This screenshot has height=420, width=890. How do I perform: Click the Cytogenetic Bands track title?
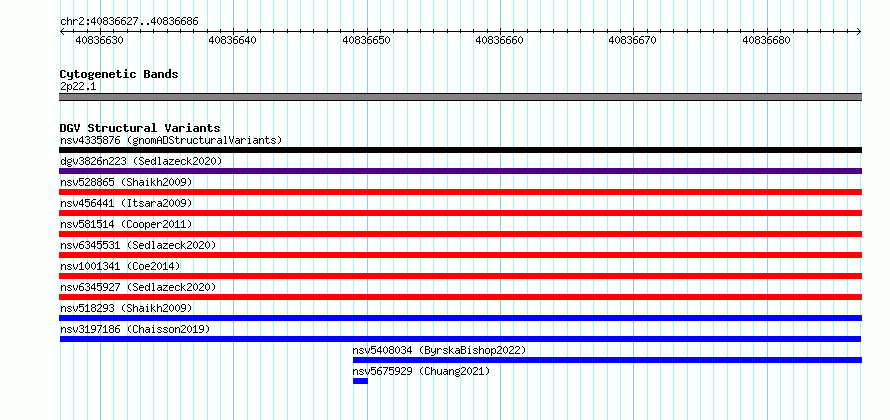[x=119, y=74]
